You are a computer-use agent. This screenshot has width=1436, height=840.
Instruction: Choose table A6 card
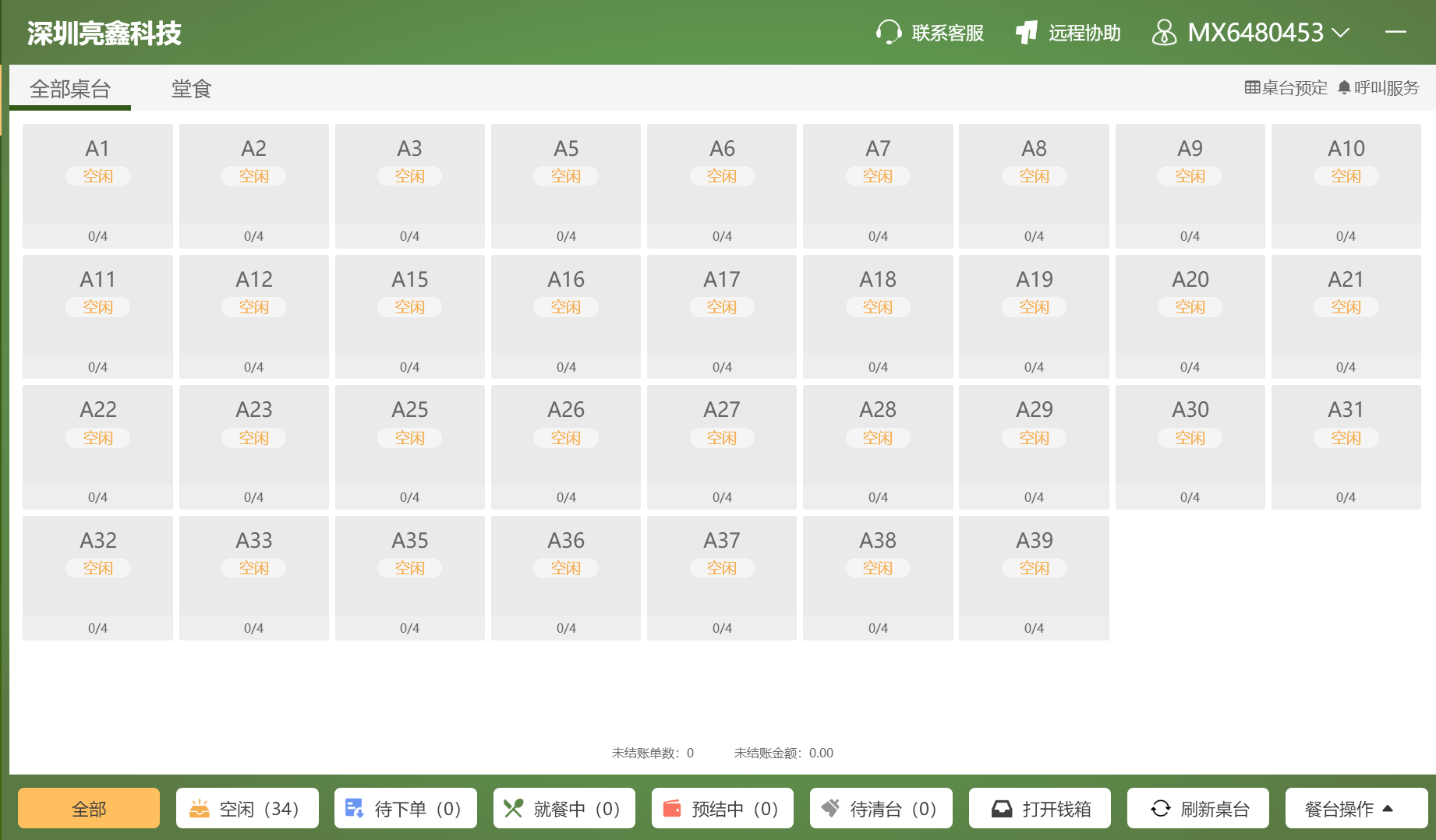(722, 186)
